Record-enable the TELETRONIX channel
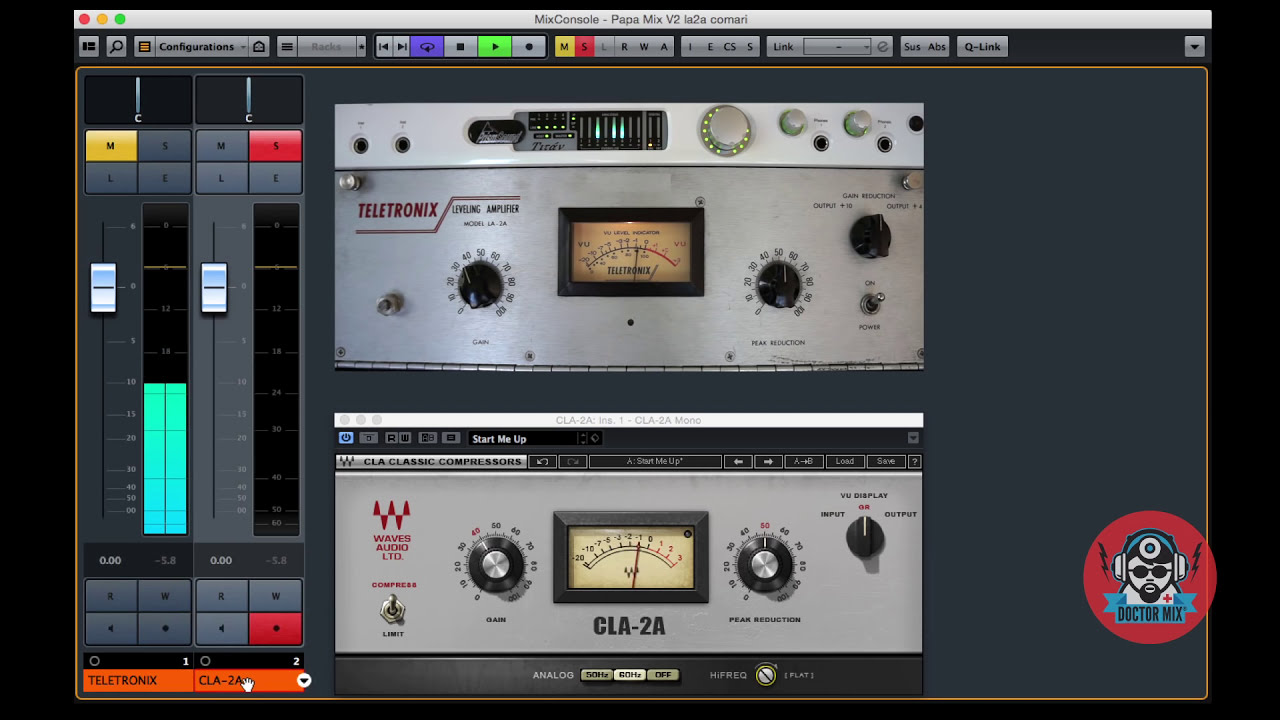This screenshot has height=720, width=1280. [x=165, y=628]
